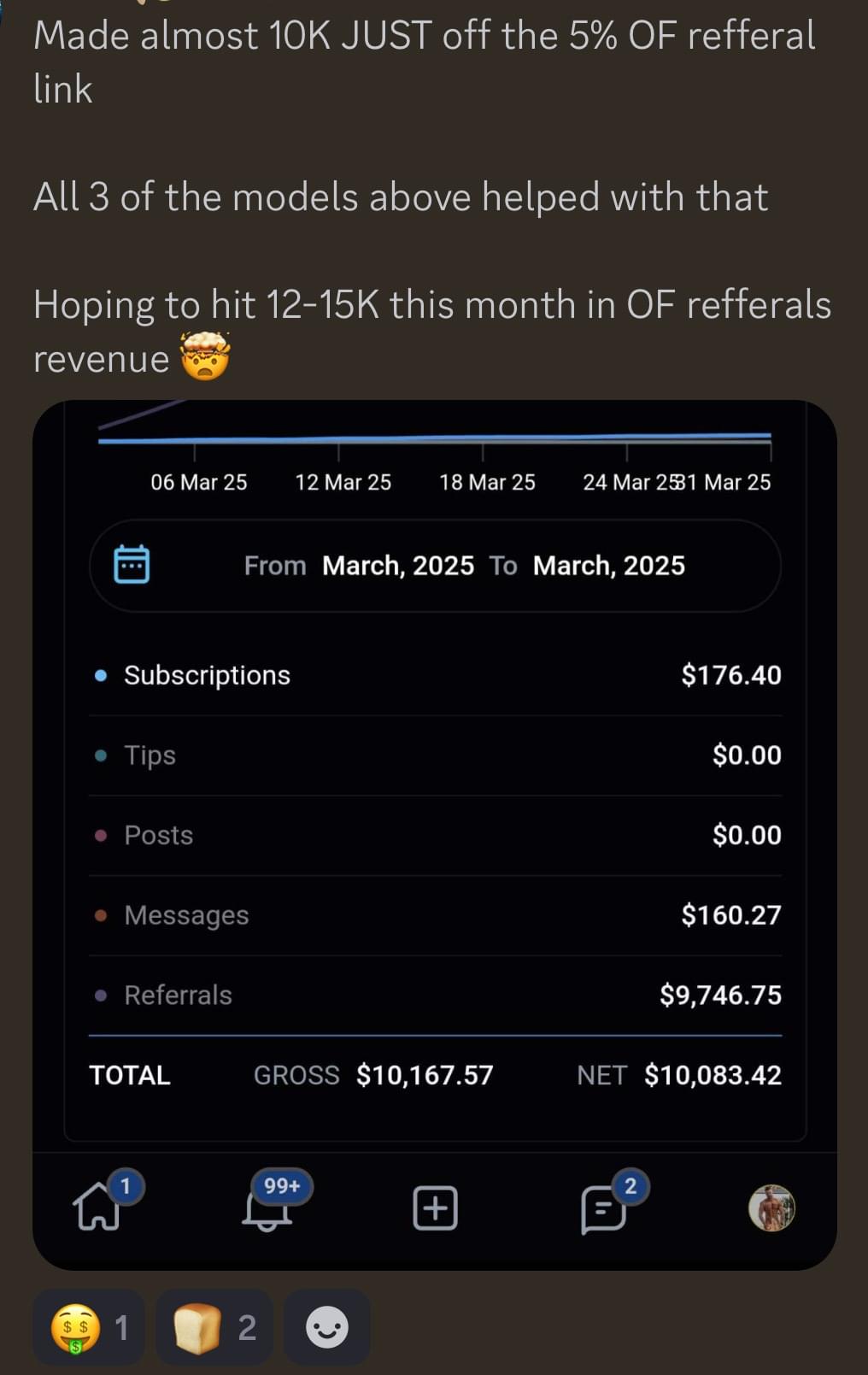The width and height of the screenshot is (868, 1375).
Task: Click the net total $10,083.42 value
Action: (x=713, y=1075)
